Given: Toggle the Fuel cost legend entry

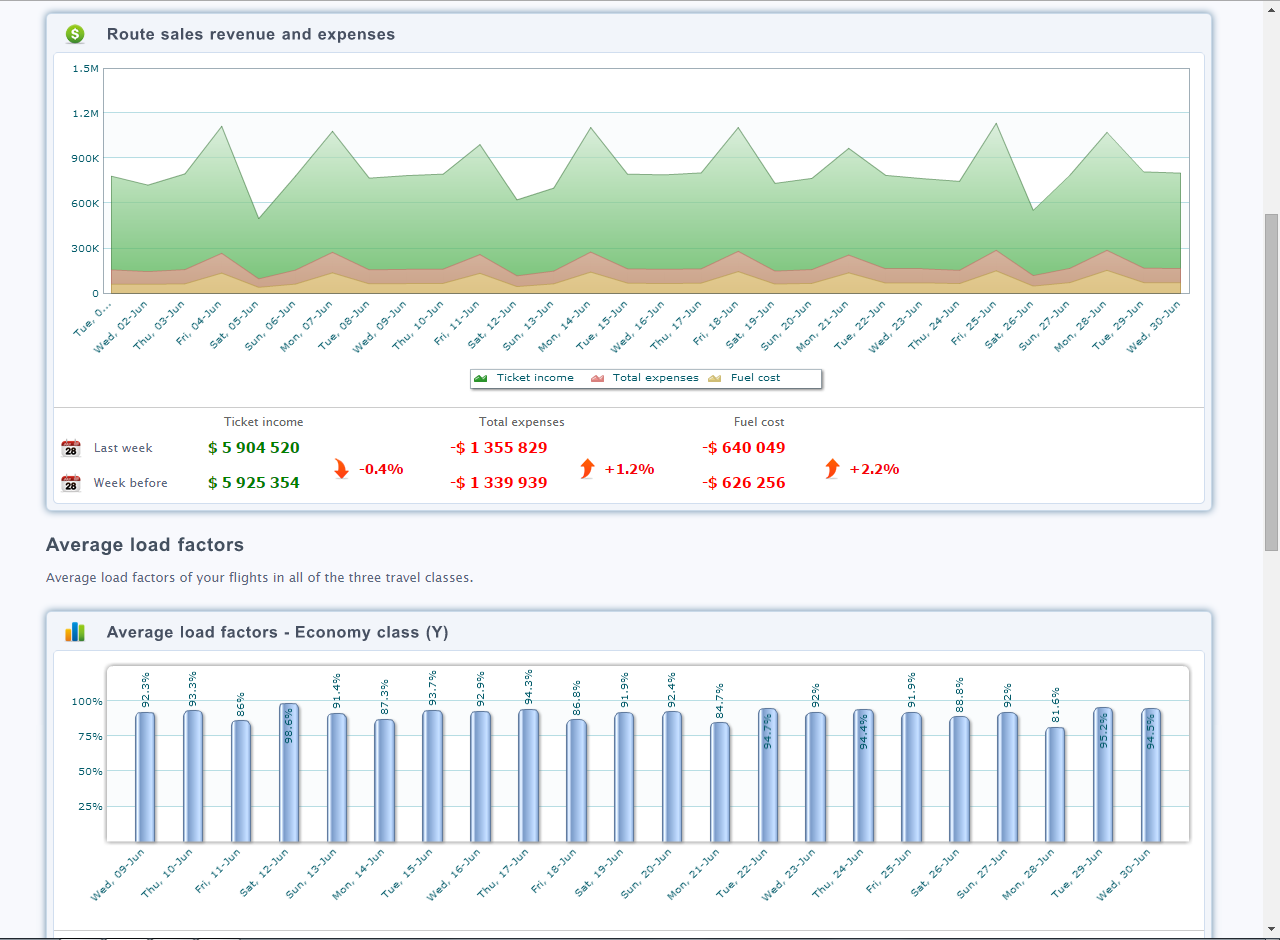Looking at the screenshot, I should coord(744,378).
